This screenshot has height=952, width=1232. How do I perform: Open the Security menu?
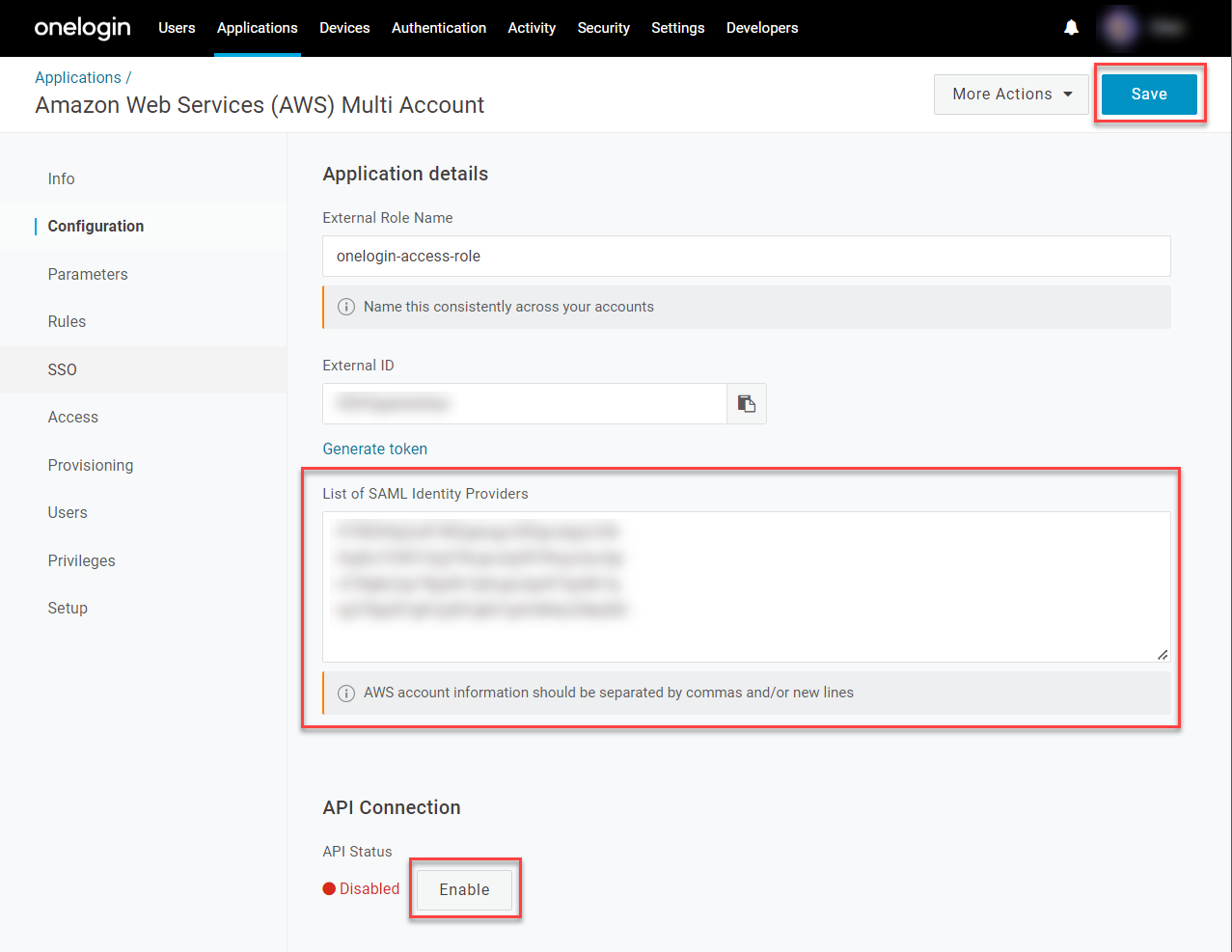[x=604, y=28]
